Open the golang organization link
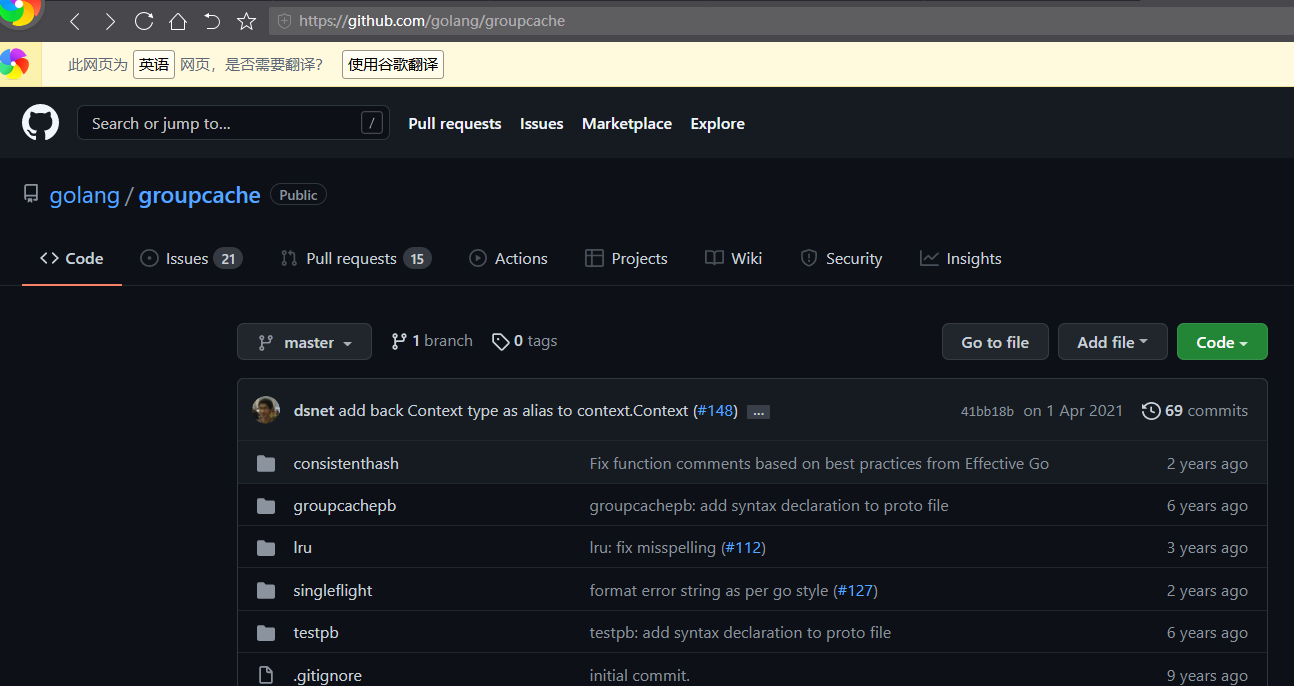This screenshot has height=686, width=1294. [84, 195]
